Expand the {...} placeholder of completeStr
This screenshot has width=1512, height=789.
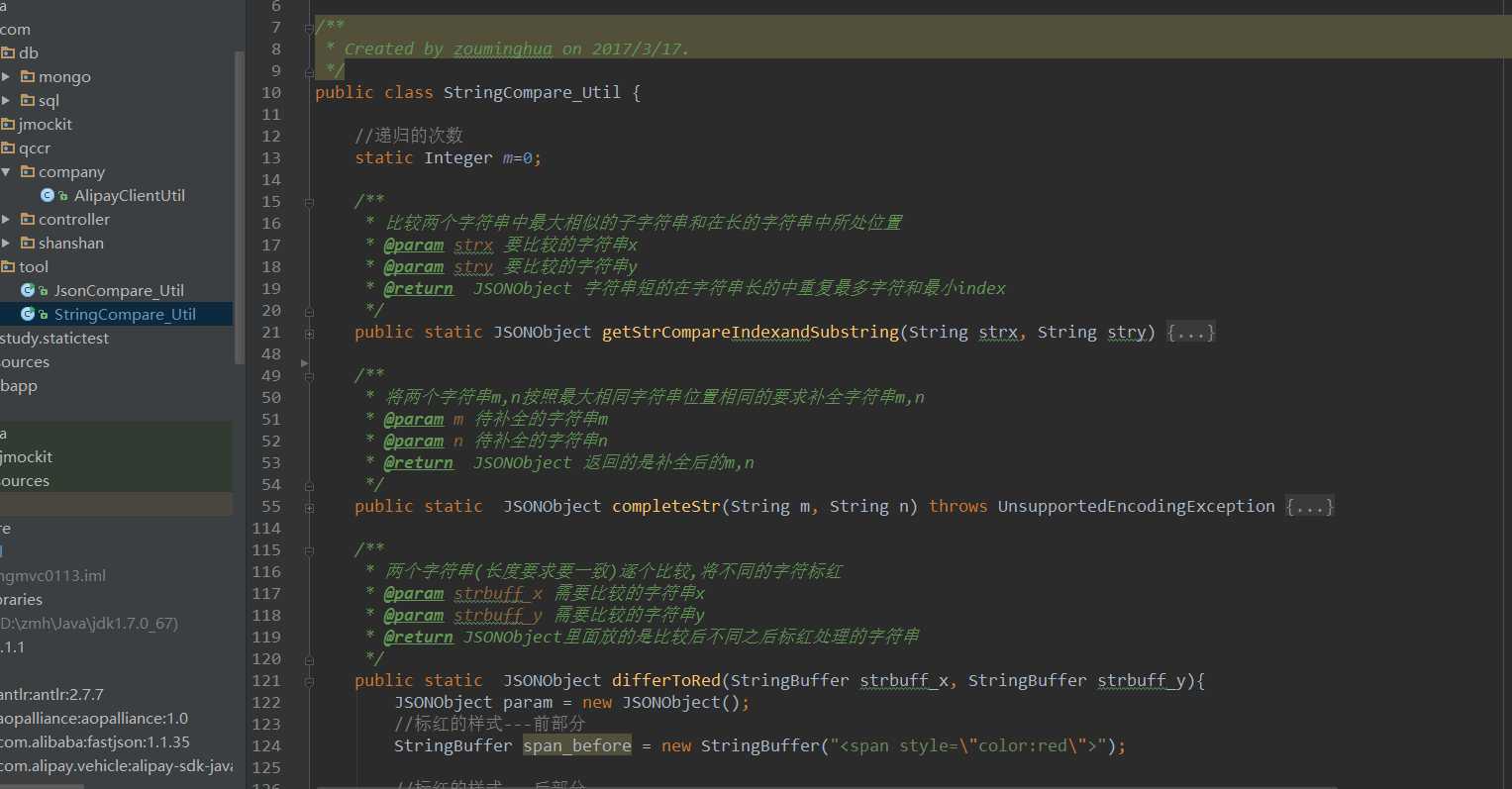coord(1309,507)
